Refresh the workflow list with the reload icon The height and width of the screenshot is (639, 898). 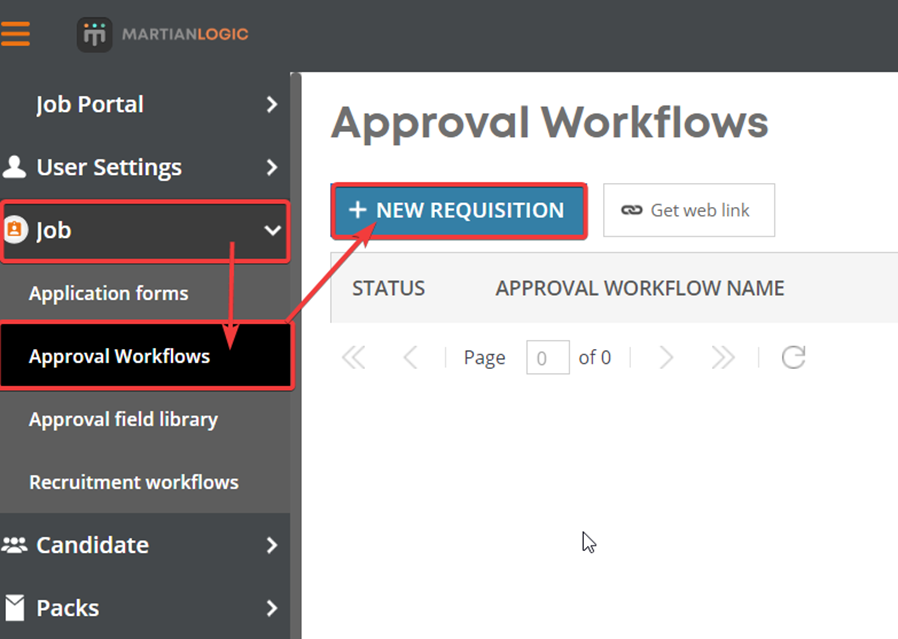click(793, 357)
